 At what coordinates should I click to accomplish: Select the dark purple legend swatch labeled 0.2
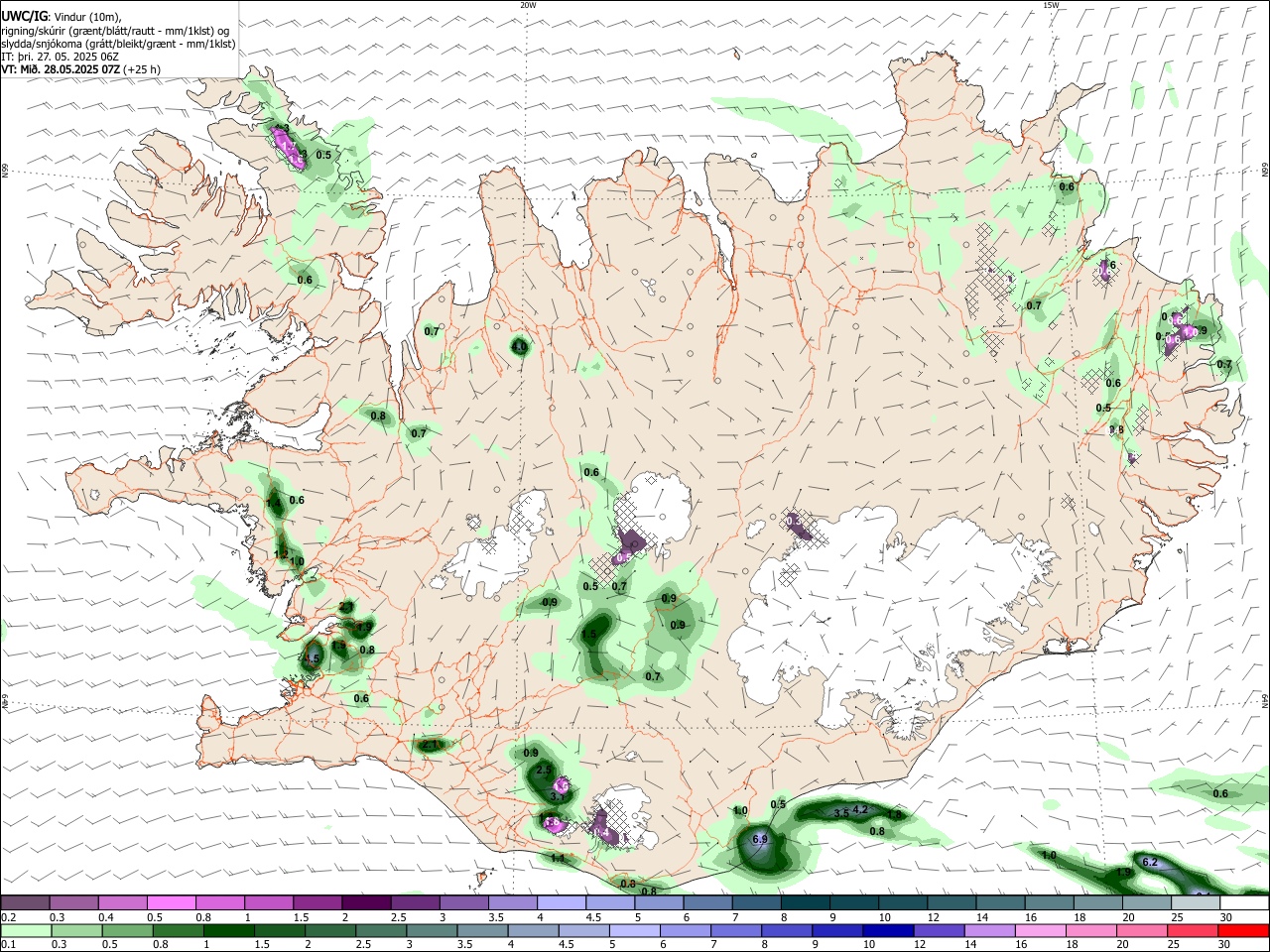[x=25, y=902]
